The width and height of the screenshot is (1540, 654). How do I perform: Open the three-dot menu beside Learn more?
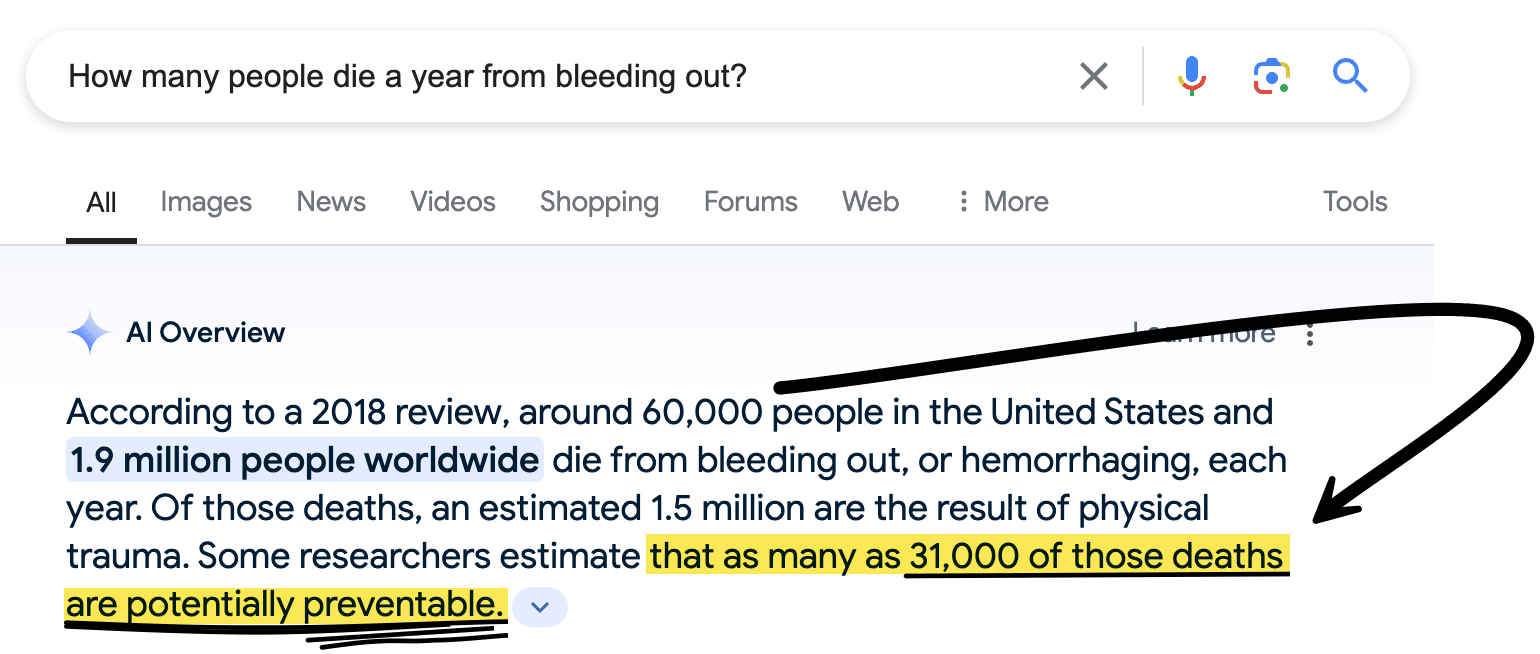point(1310,334)
